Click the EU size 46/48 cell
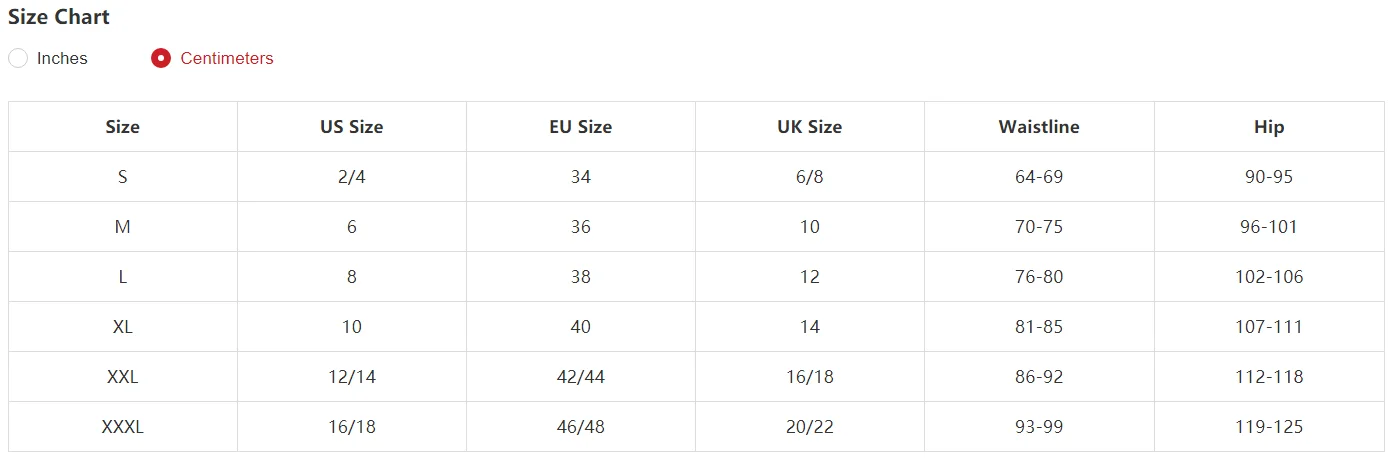 (580, 427)
